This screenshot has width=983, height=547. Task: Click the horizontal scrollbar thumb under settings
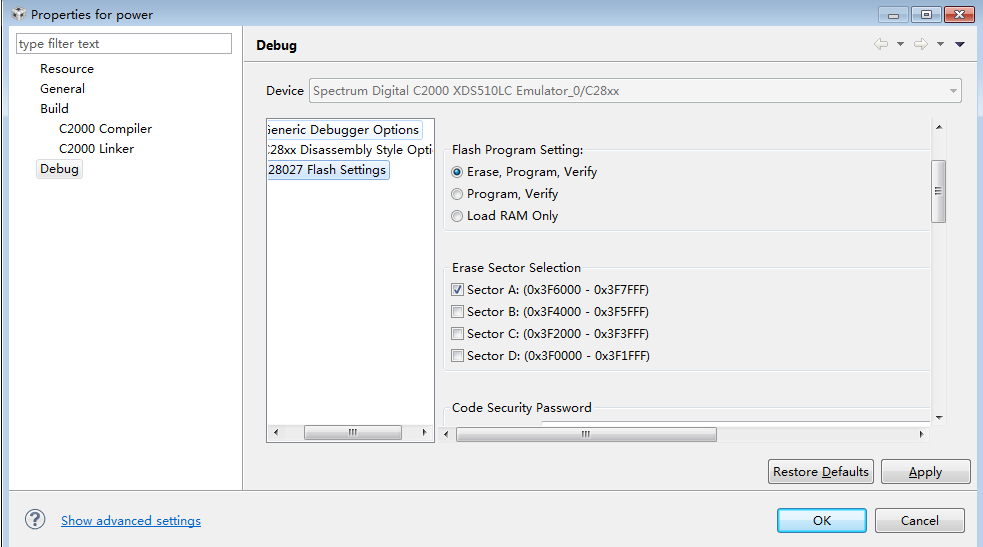586,434
